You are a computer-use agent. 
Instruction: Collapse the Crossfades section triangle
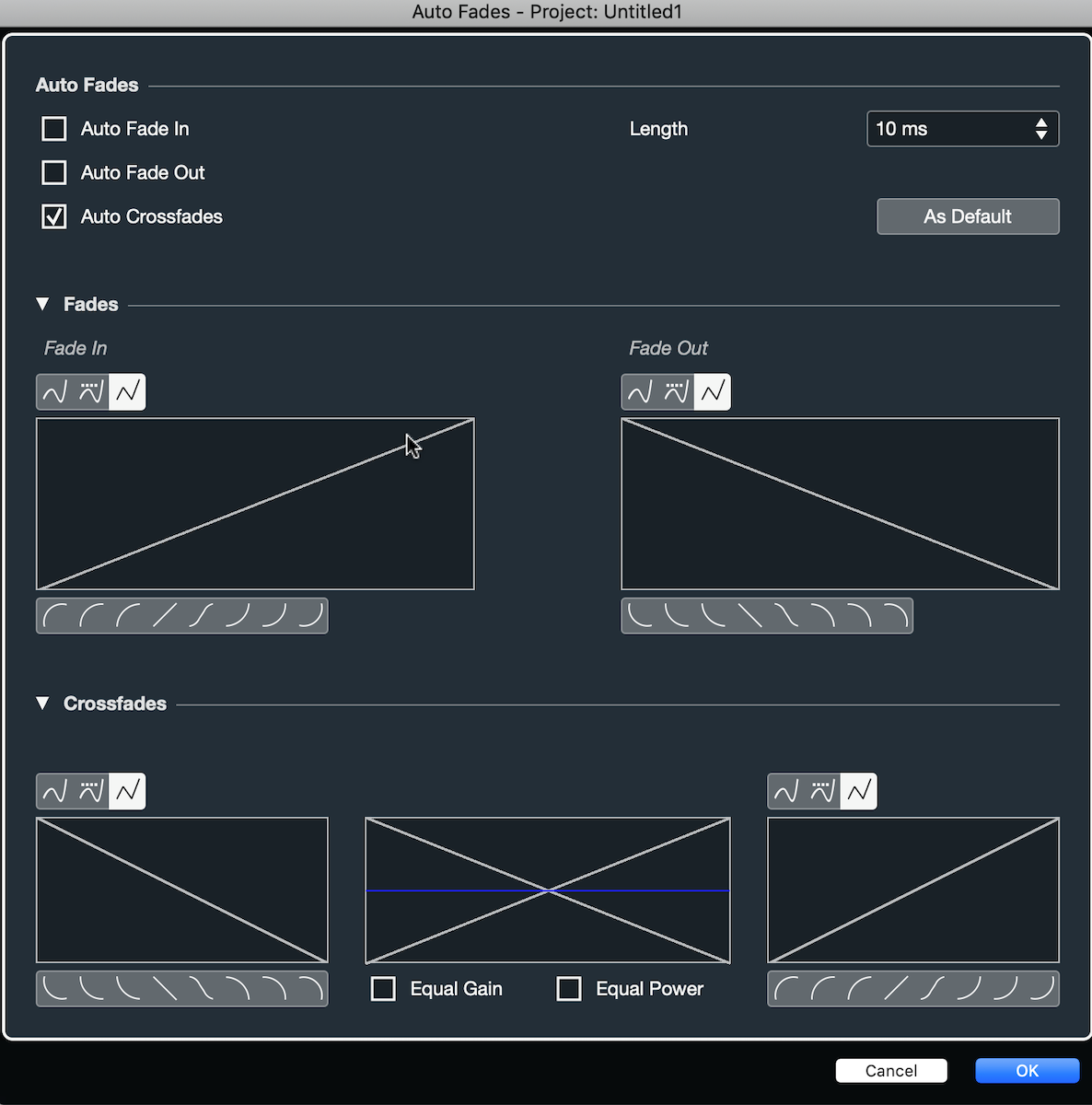click(42, 704)
